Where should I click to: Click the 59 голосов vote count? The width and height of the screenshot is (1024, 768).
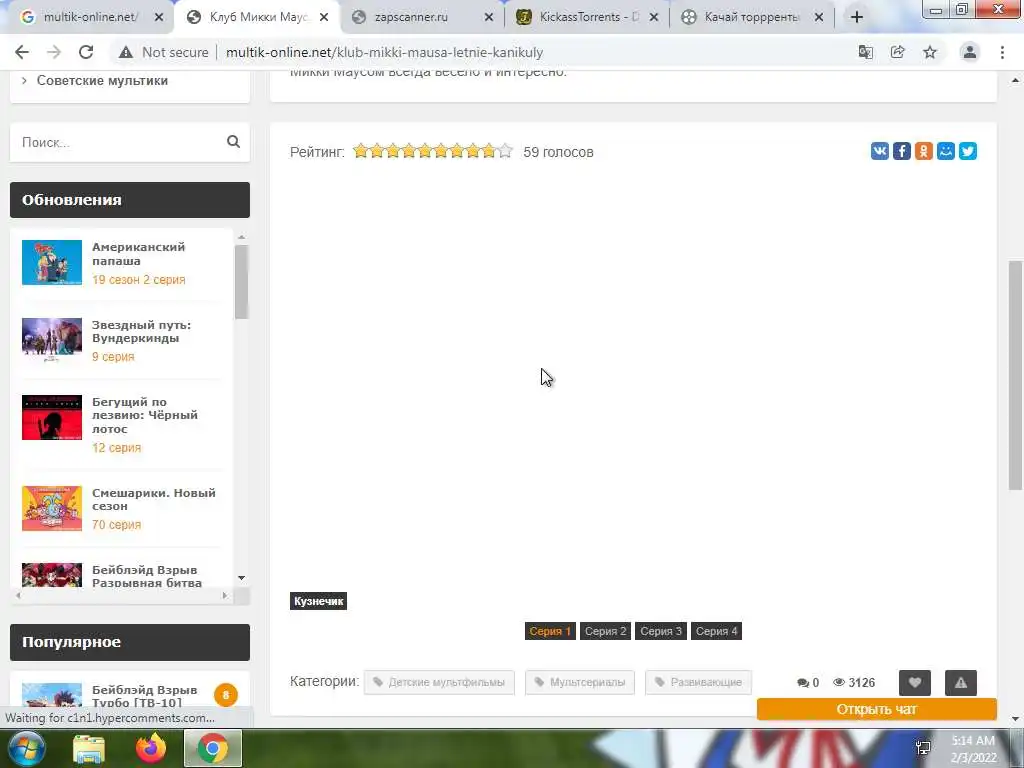click(558, 152)
